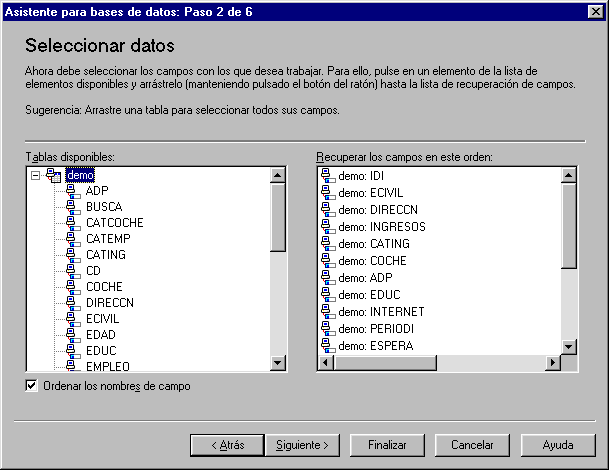Select EDAD field in tree
Screen dimensions: 609x470
coord(101,334)
